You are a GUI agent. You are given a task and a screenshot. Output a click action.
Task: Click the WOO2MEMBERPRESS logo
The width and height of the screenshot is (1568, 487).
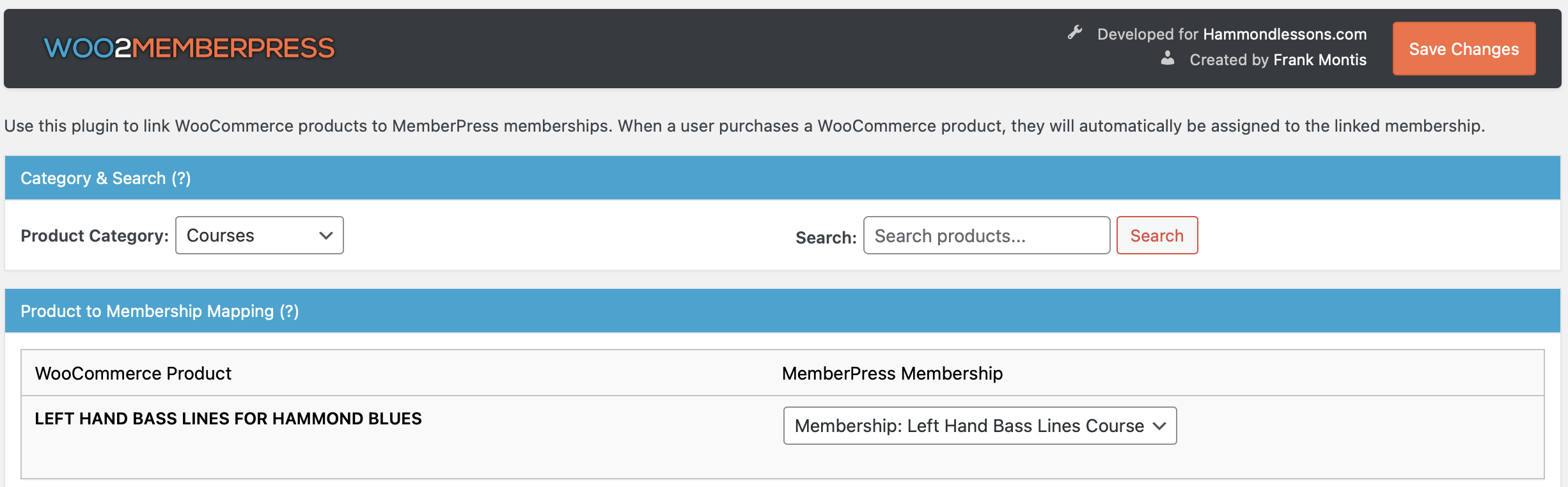coord(189,49)
